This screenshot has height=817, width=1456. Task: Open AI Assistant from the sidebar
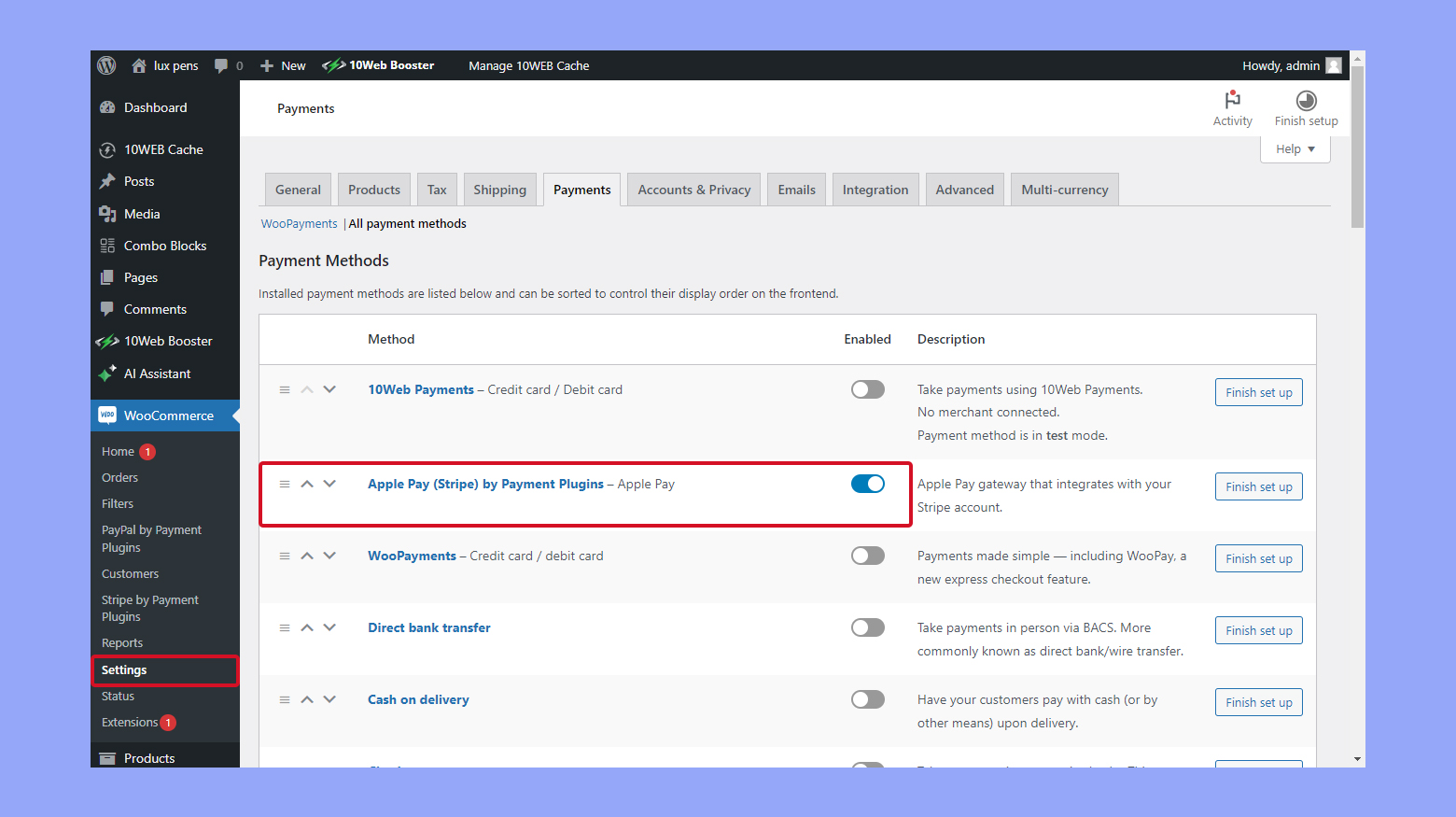click(x=157, y=373)
